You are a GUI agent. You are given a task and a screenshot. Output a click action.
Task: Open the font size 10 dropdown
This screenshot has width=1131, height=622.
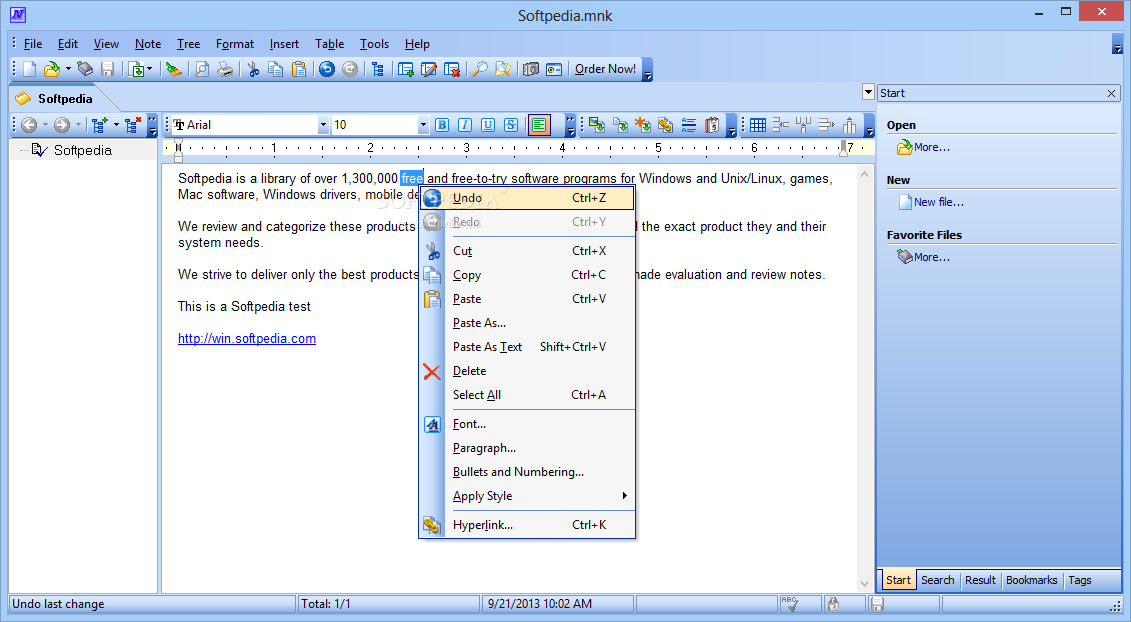(x=423, y=126)
